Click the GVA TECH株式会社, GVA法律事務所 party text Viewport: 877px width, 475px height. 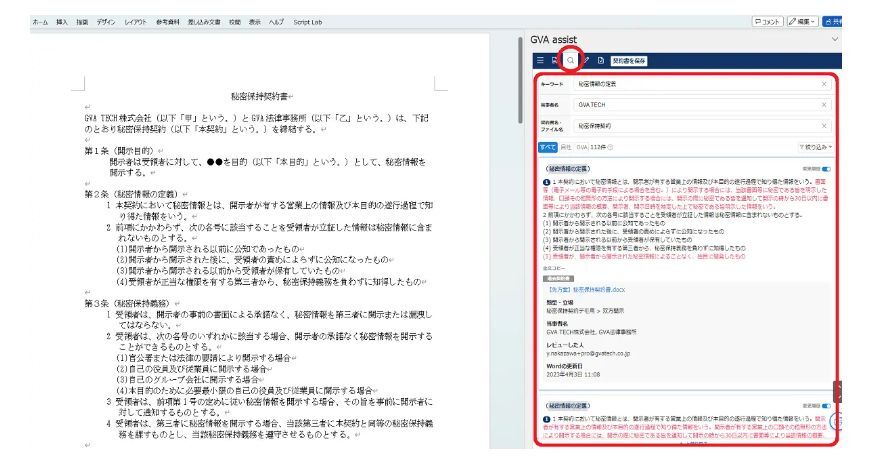click(591, 332)
